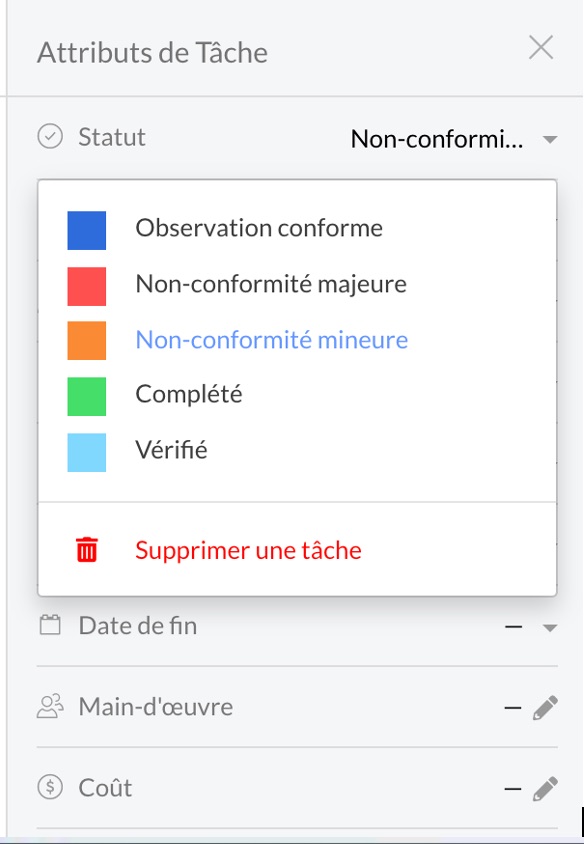Click the Non-conformi... selected status value

tap(437, 139)
